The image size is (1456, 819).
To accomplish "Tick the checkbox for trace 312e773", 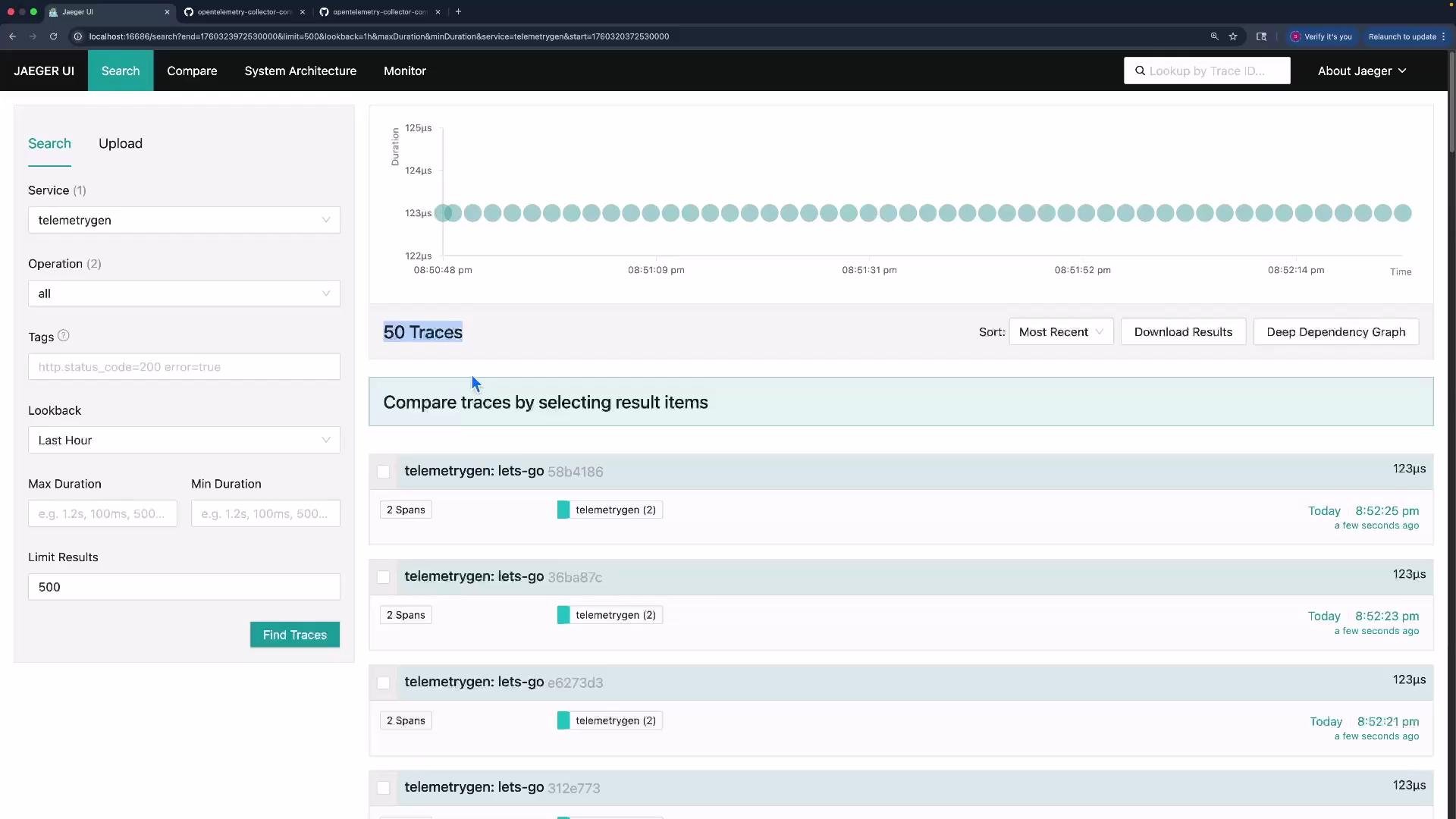I will [384, 788].
